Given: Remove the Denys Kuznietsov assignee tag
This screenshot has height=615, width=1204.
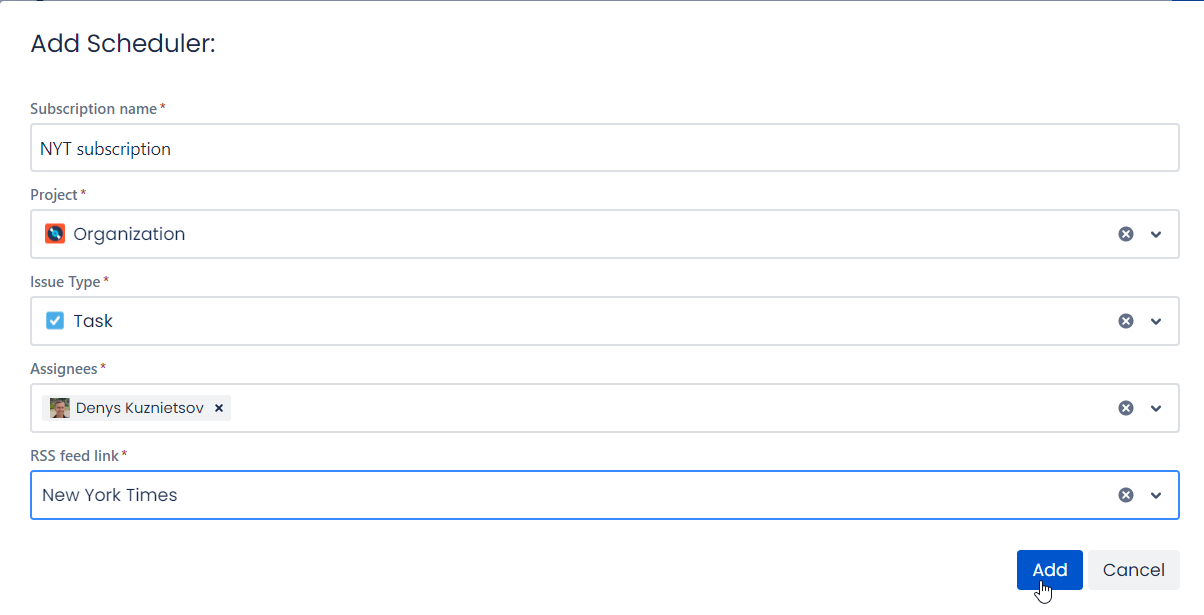Looking at the screenshot, I should (219, 408).
